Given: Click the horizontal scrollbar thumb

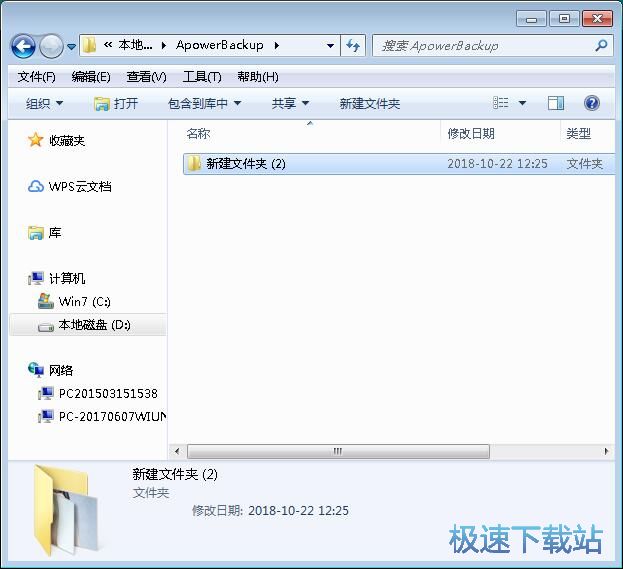Looking at the screenshot, I should (338, 451).
